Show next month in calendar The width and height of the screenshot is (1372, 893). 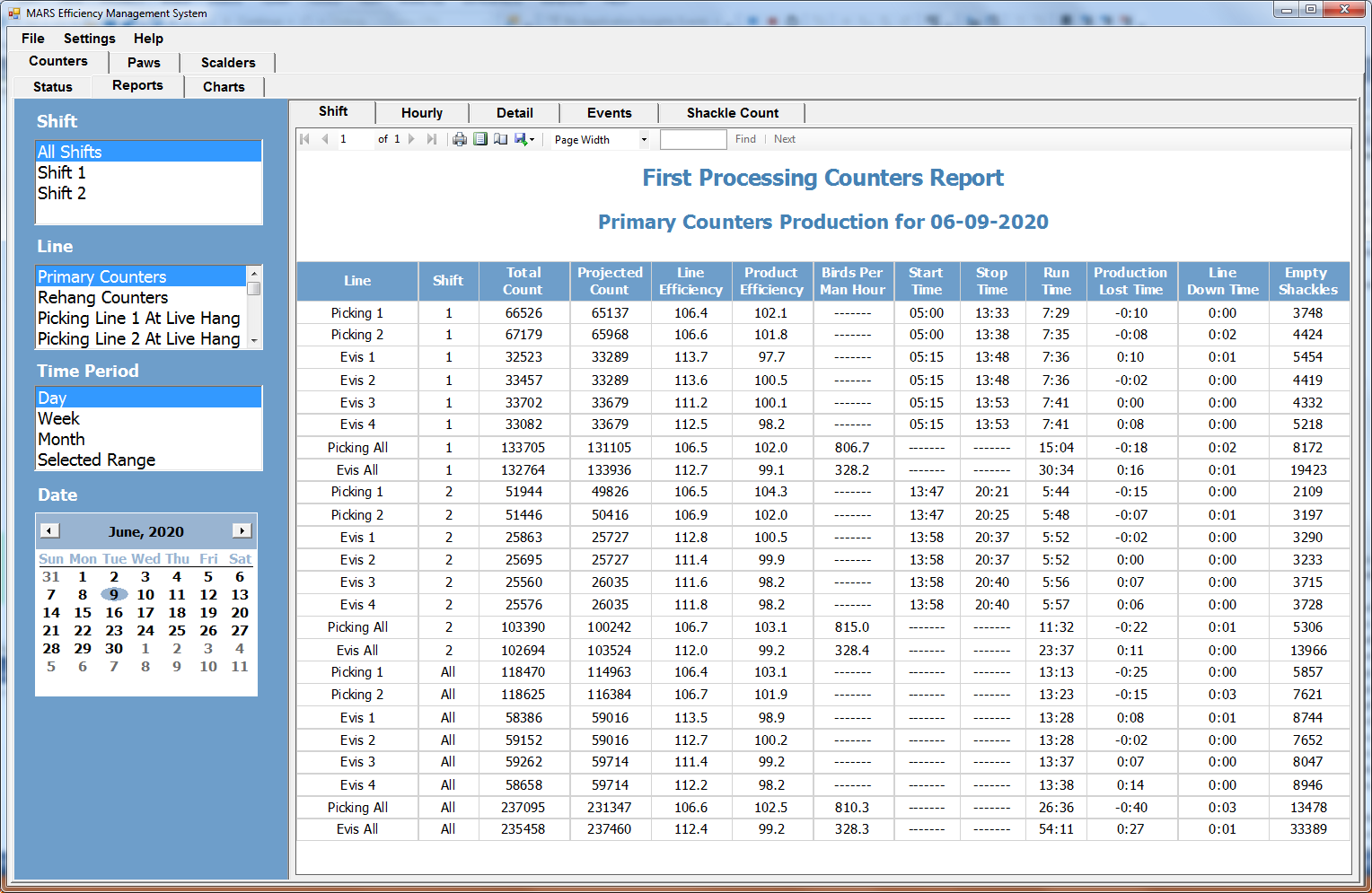pos(242,530)
